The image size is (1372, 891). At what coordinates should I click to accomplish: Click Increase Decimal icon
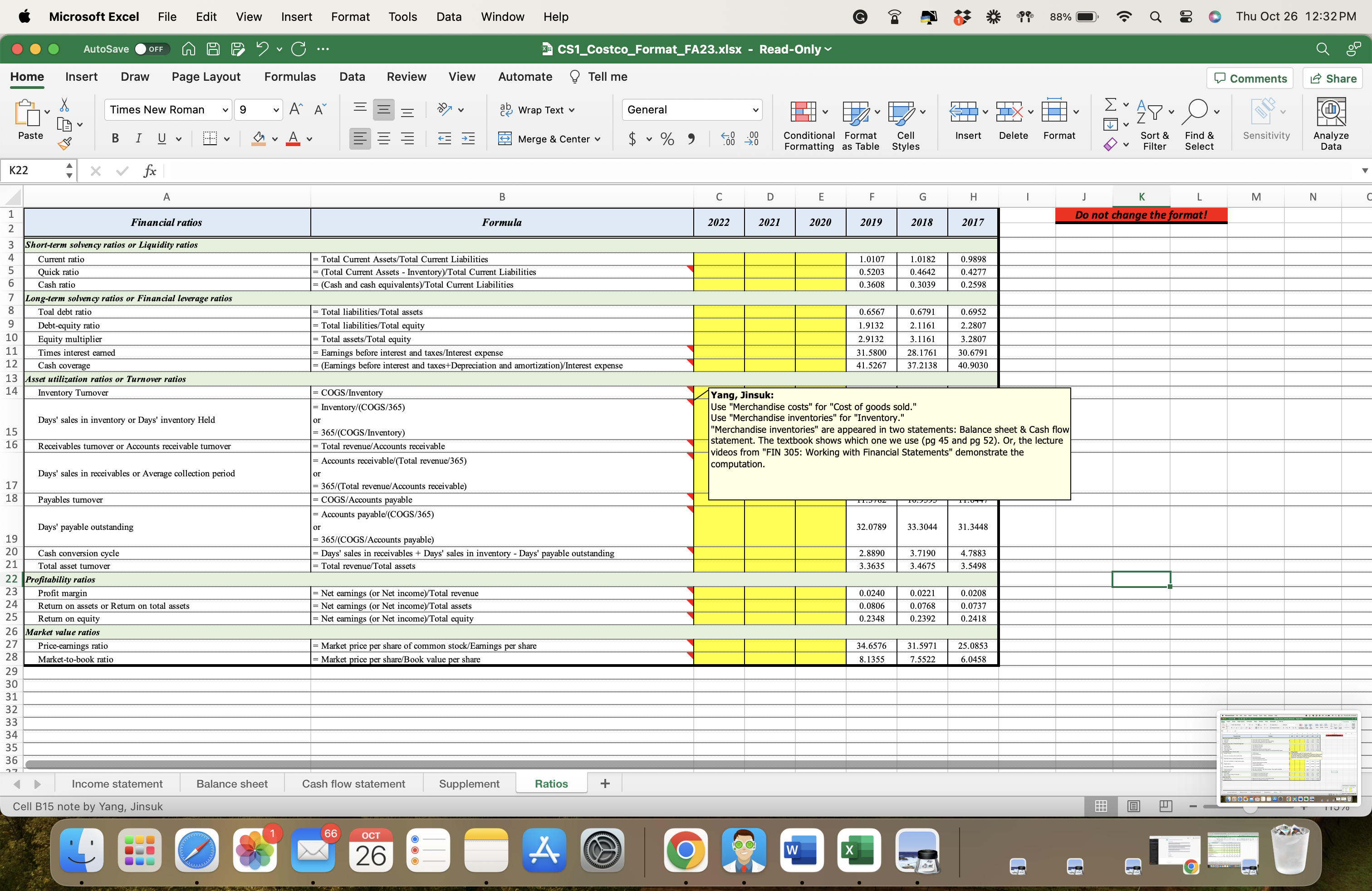point(728,138)
